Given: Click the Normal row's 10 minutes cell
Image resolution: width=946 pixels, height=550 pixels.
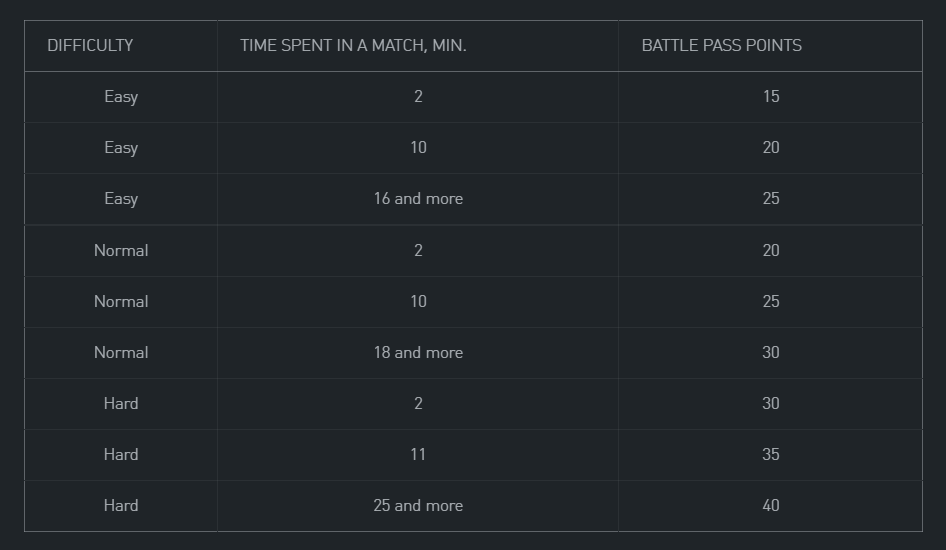Looking at the screenshot, I should pyautogui.click(x=418, y=302).
